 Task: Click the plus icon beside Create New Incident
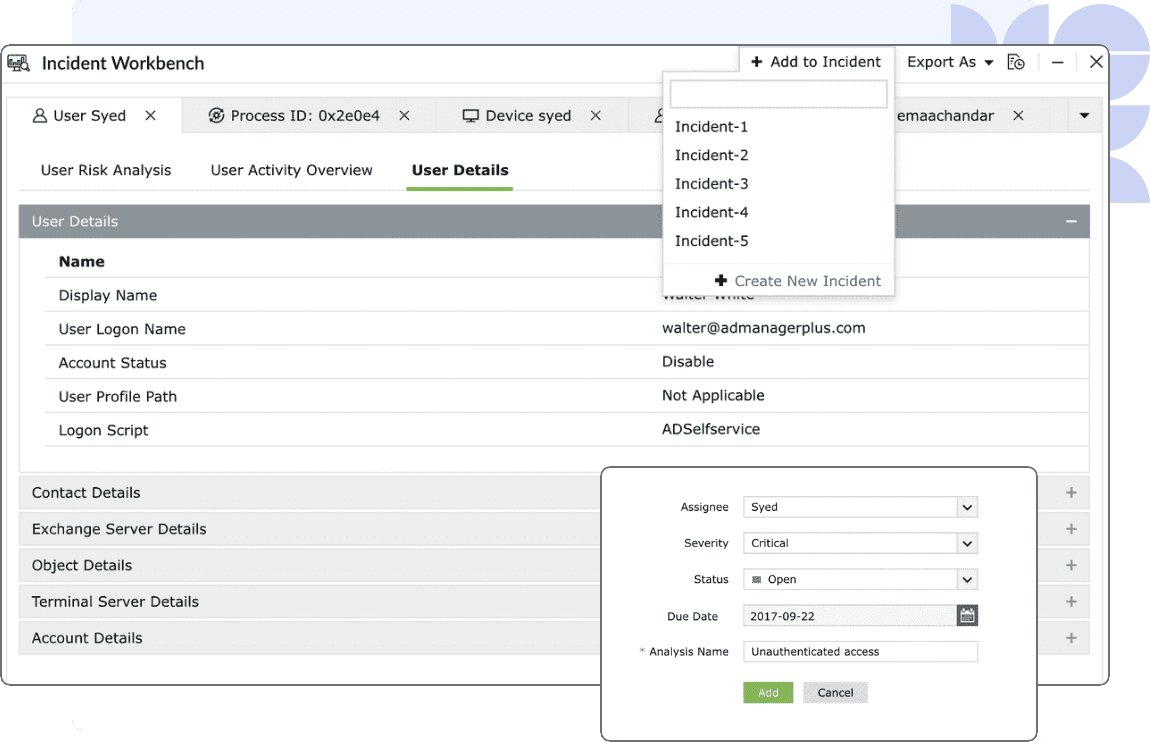point(721,280)
